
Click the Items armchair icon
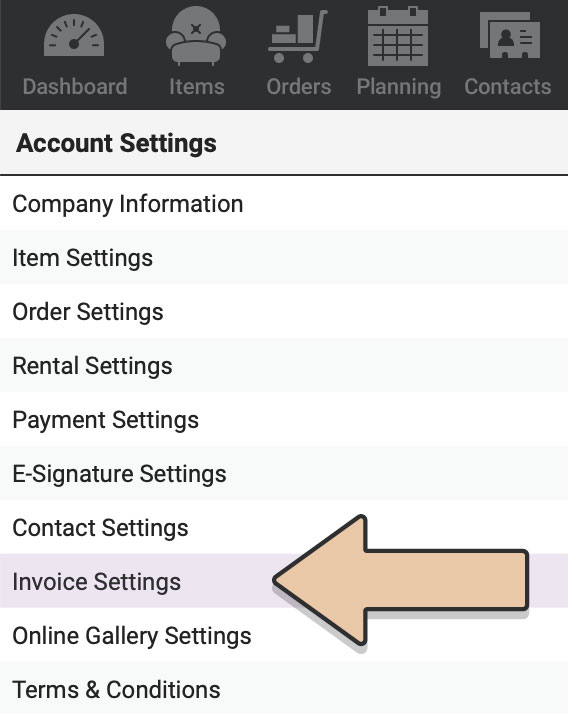[196, 36]
